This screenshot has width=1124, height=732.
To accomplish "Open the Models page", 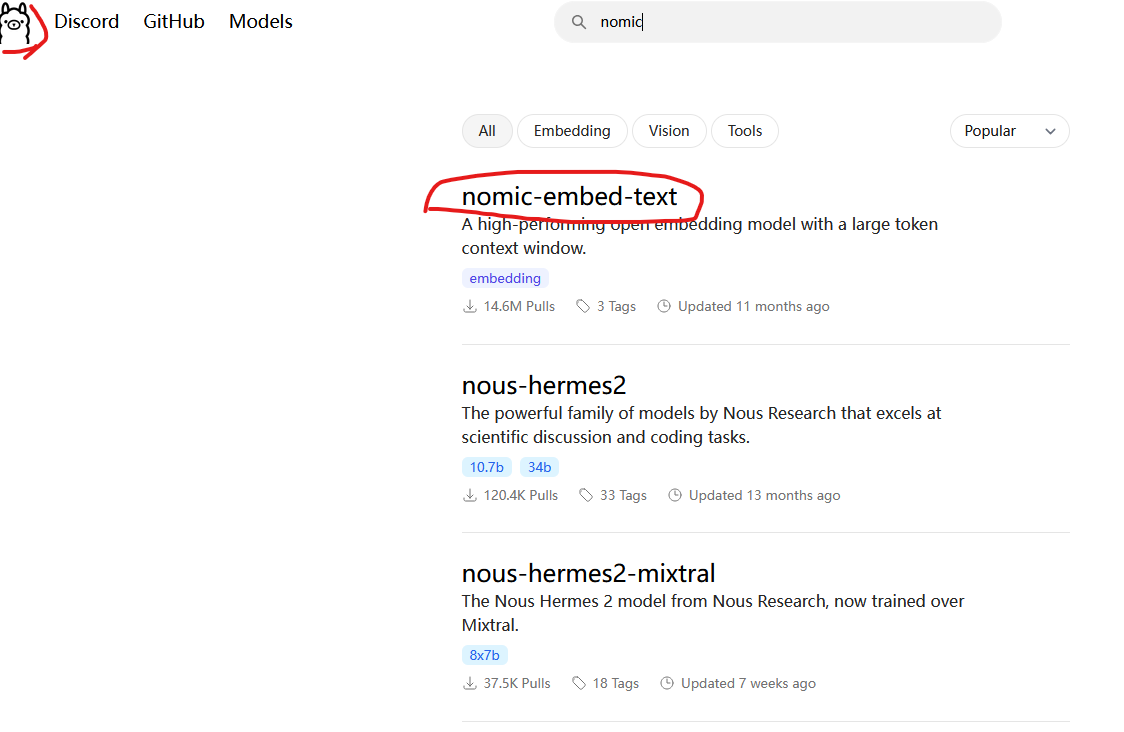I will pos(261,21).
